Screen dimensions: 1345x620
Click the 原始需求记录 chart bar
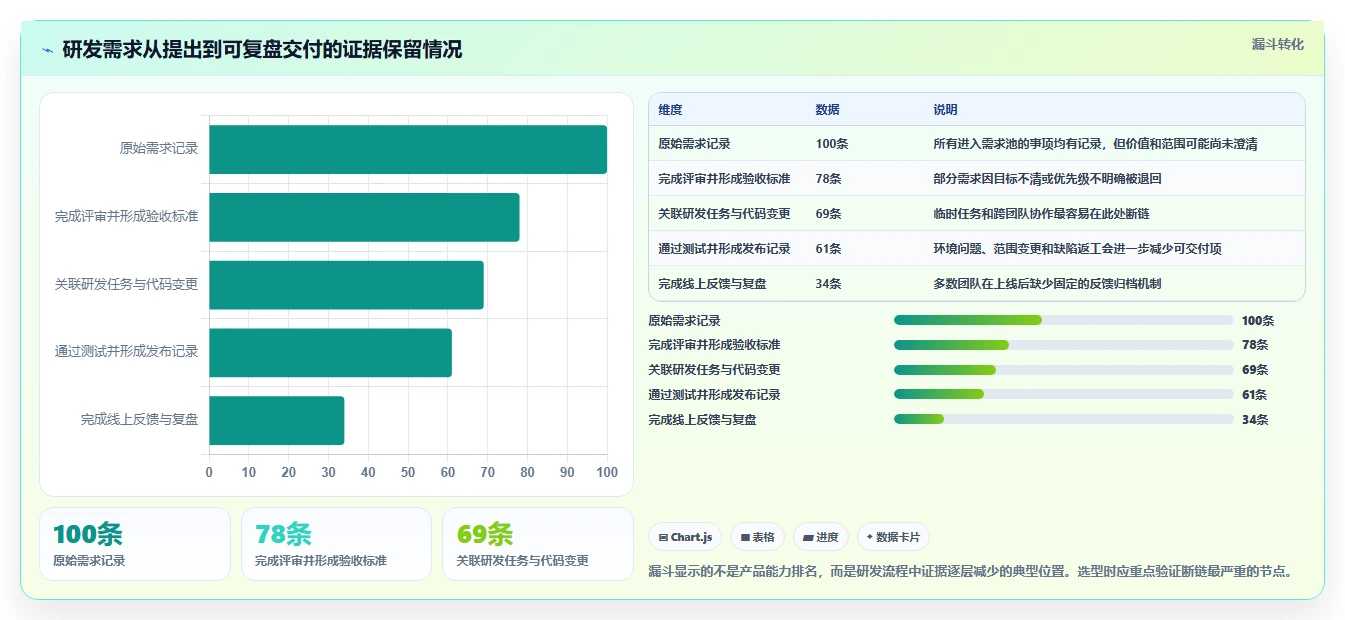pyautogui.click(x=408, y=150)
